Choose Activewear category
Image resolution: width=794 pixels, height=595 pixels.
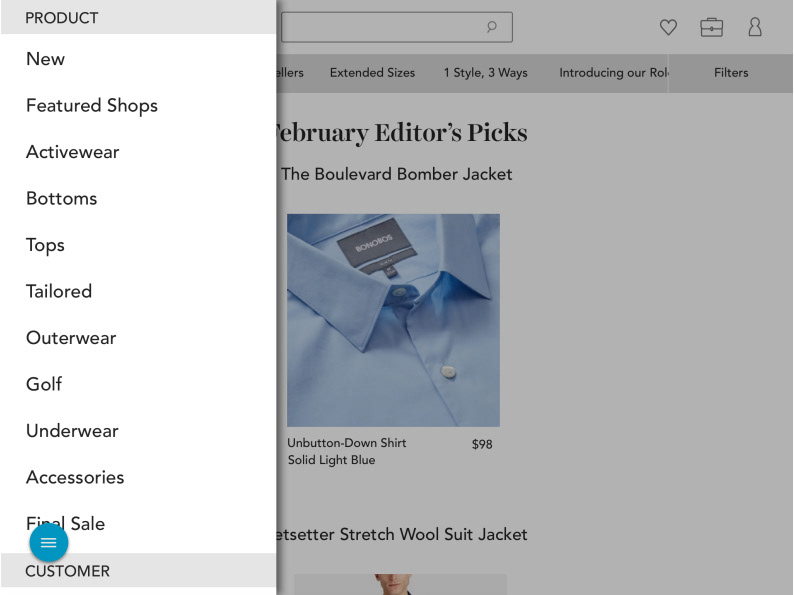[x=72, y=152]
